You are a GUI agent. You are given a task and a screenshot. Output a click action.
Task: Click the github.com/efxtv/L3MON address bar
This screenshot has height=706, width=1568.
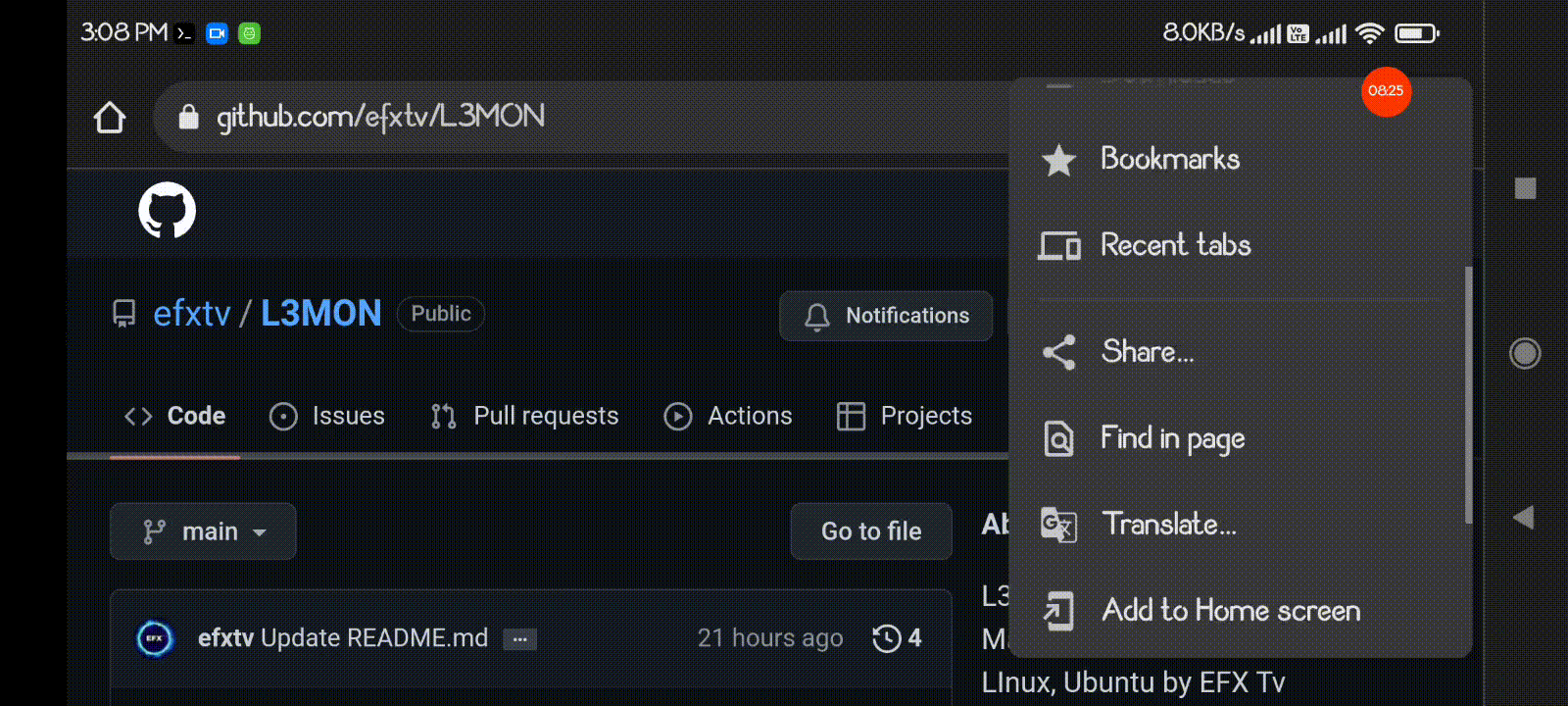pos(580,118)
